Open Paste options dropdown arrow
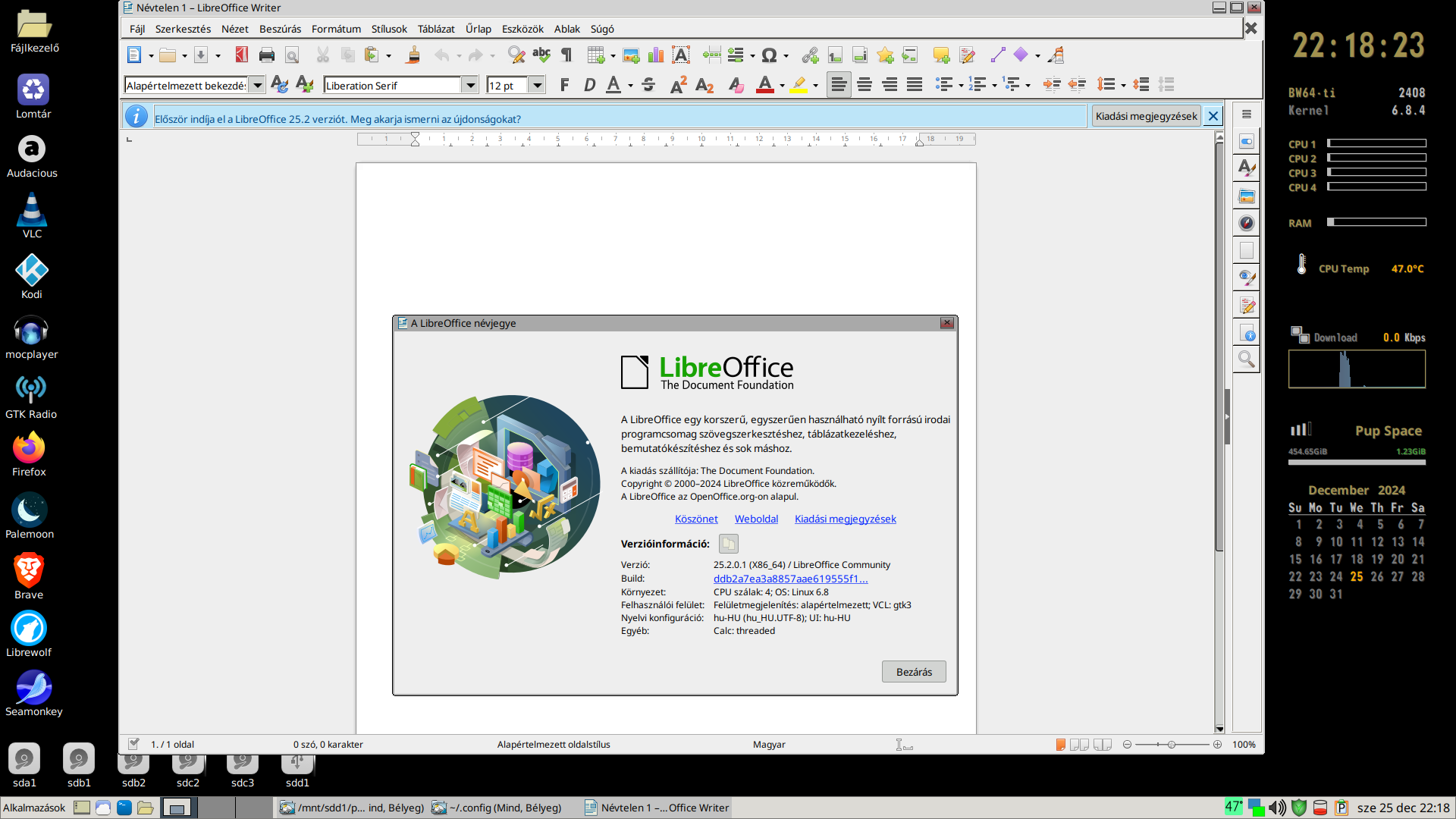1456x819 pixels. pos(388,56)
